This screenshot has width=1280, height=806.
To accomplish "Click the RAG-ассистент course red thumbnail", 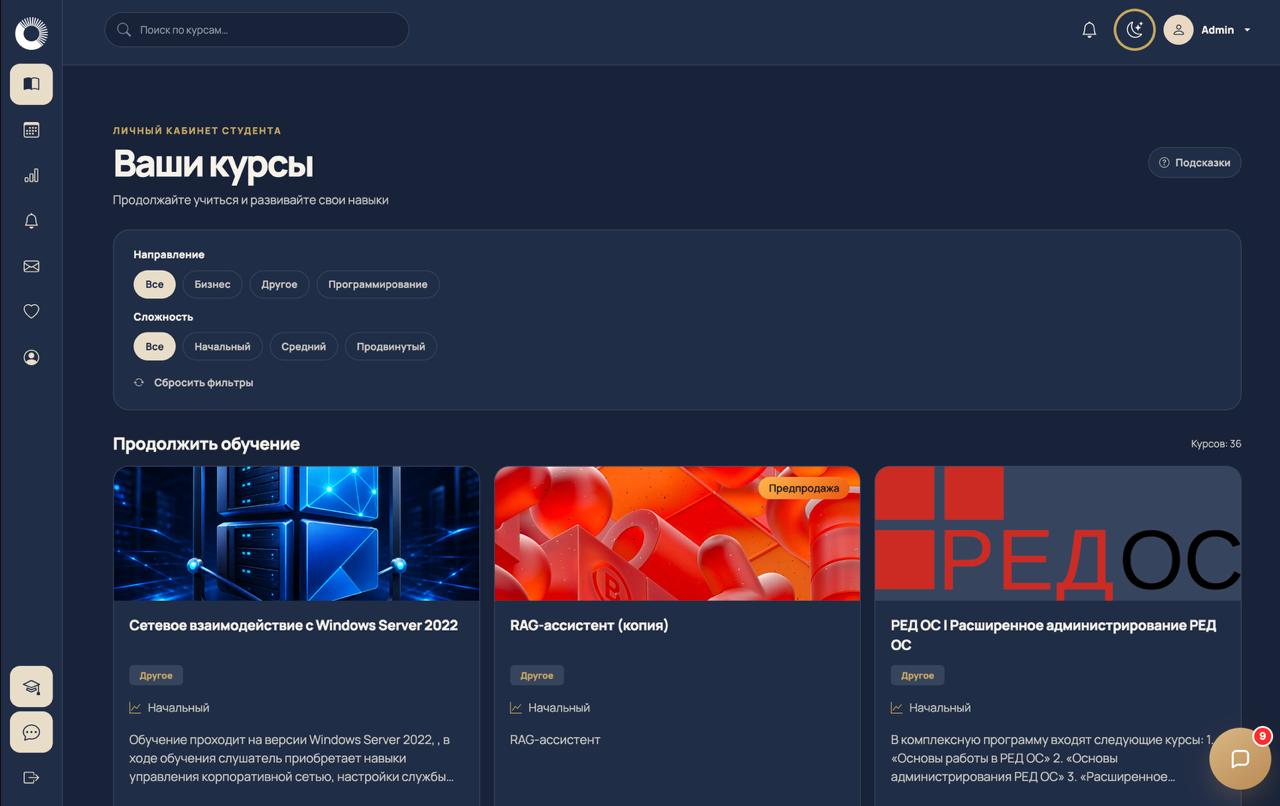I will pos(677,533).
